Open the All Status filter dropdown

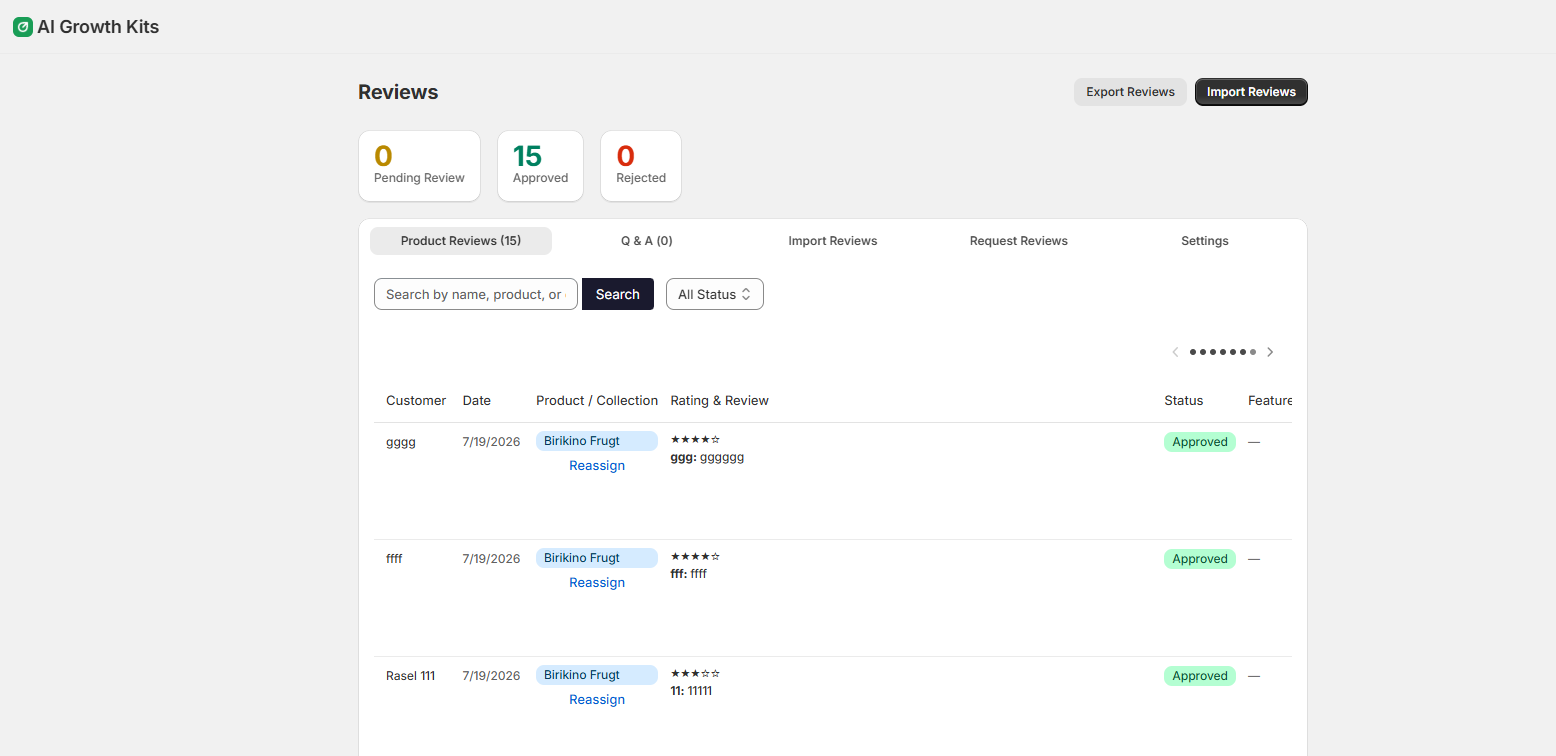pos(715,294)
